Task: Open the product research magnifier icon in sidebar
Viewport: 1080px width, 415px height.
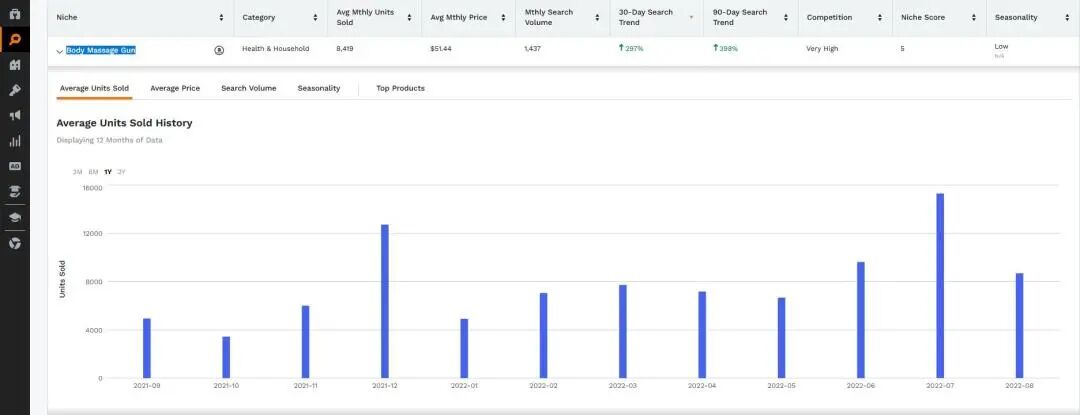Action: (14, 39)
